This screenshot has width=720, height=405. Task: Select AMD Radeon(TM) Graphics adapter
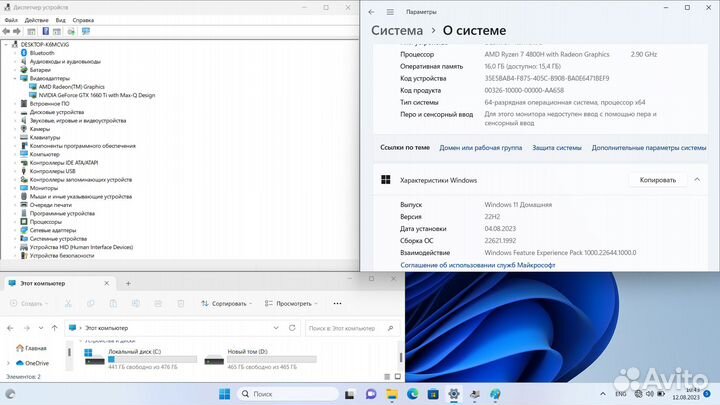tap(72, 87)
